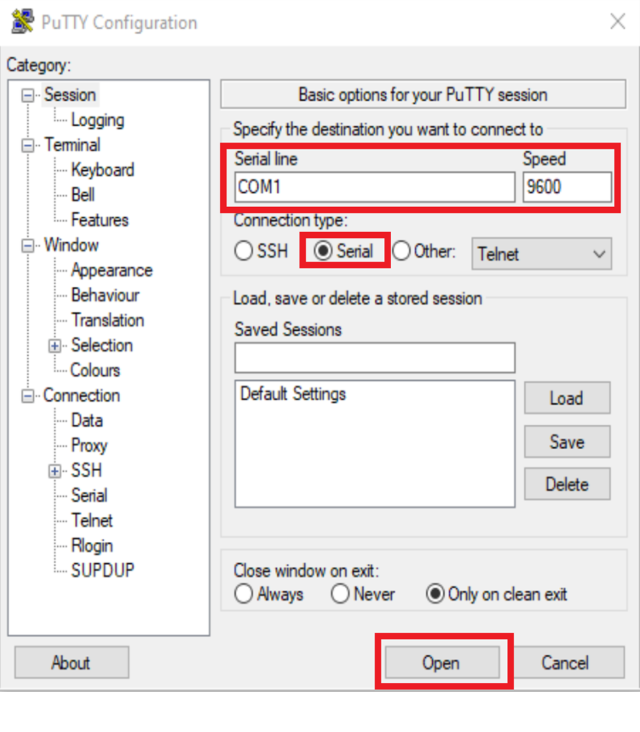Go to the Colours category
Viewport: 640px width, 732px height.
point(95,370)
